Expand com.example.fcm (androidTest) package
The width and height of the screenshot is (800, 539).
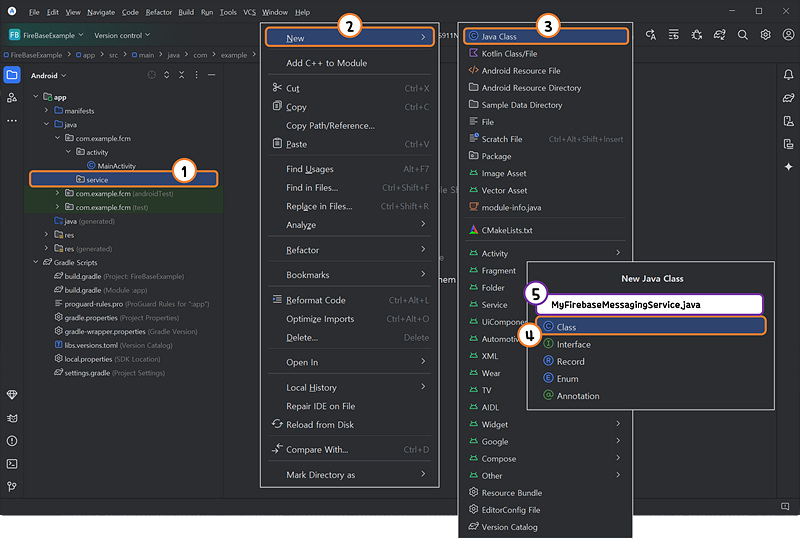click(57, 193)
